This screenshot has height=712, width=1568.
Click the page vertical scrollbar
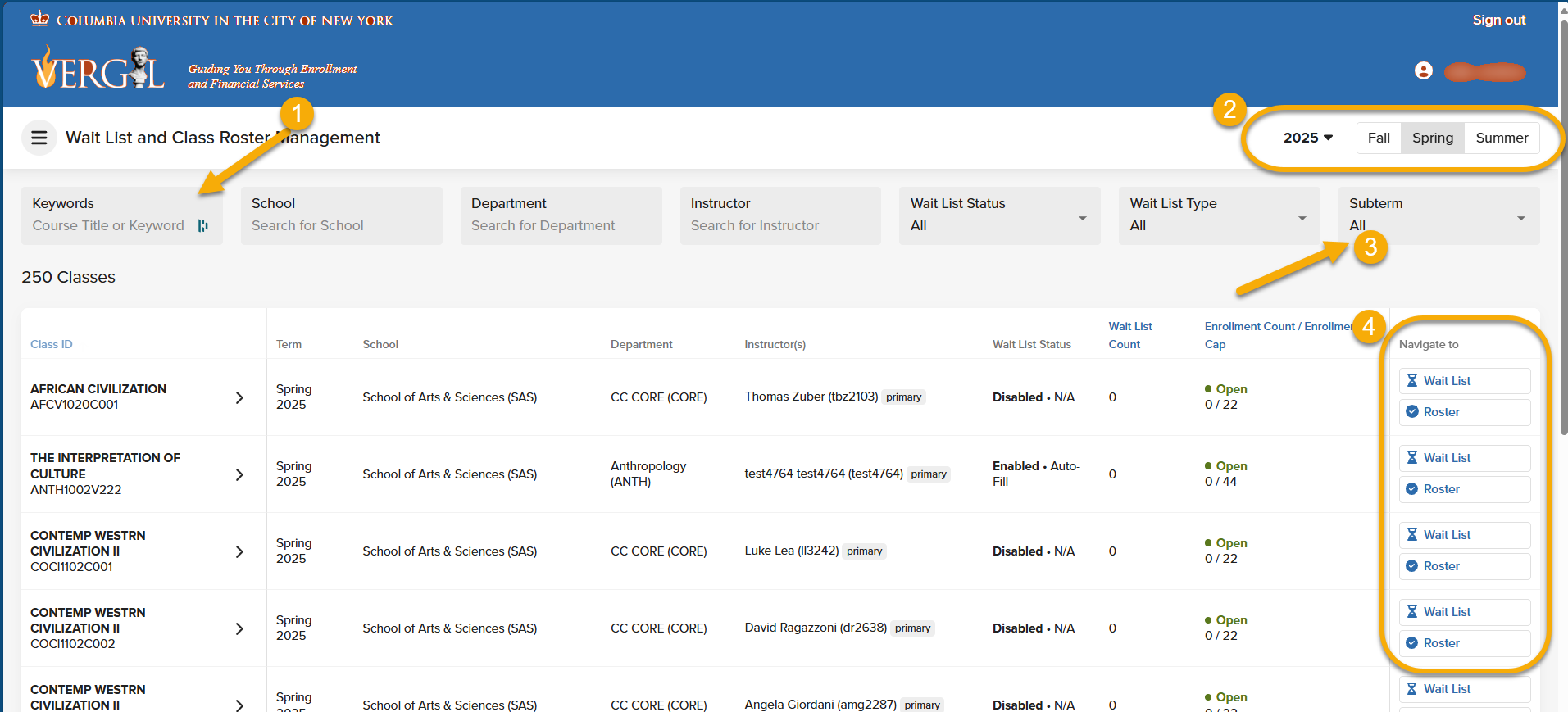pos(1563,229)
